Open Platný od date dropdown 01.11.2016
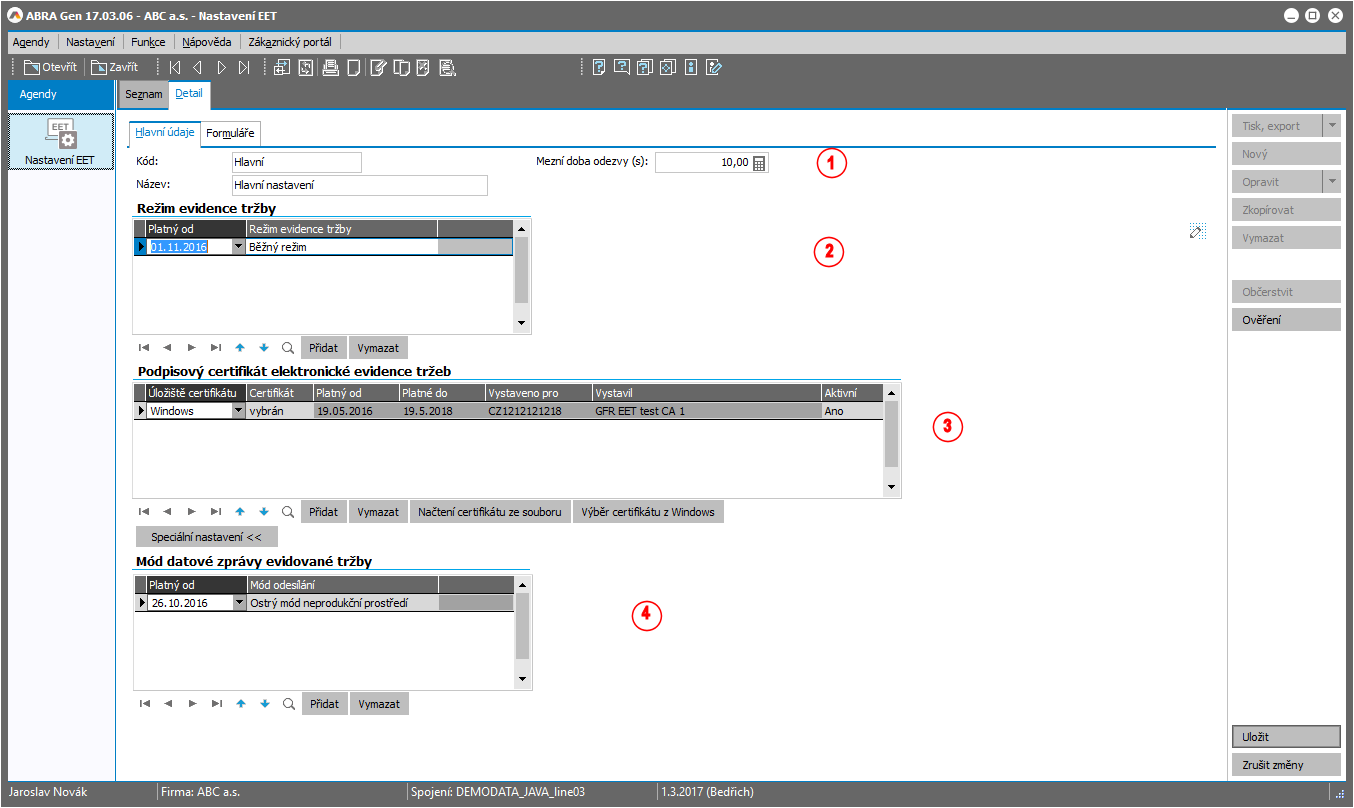 pyautogui.click(x=238, y=246)
